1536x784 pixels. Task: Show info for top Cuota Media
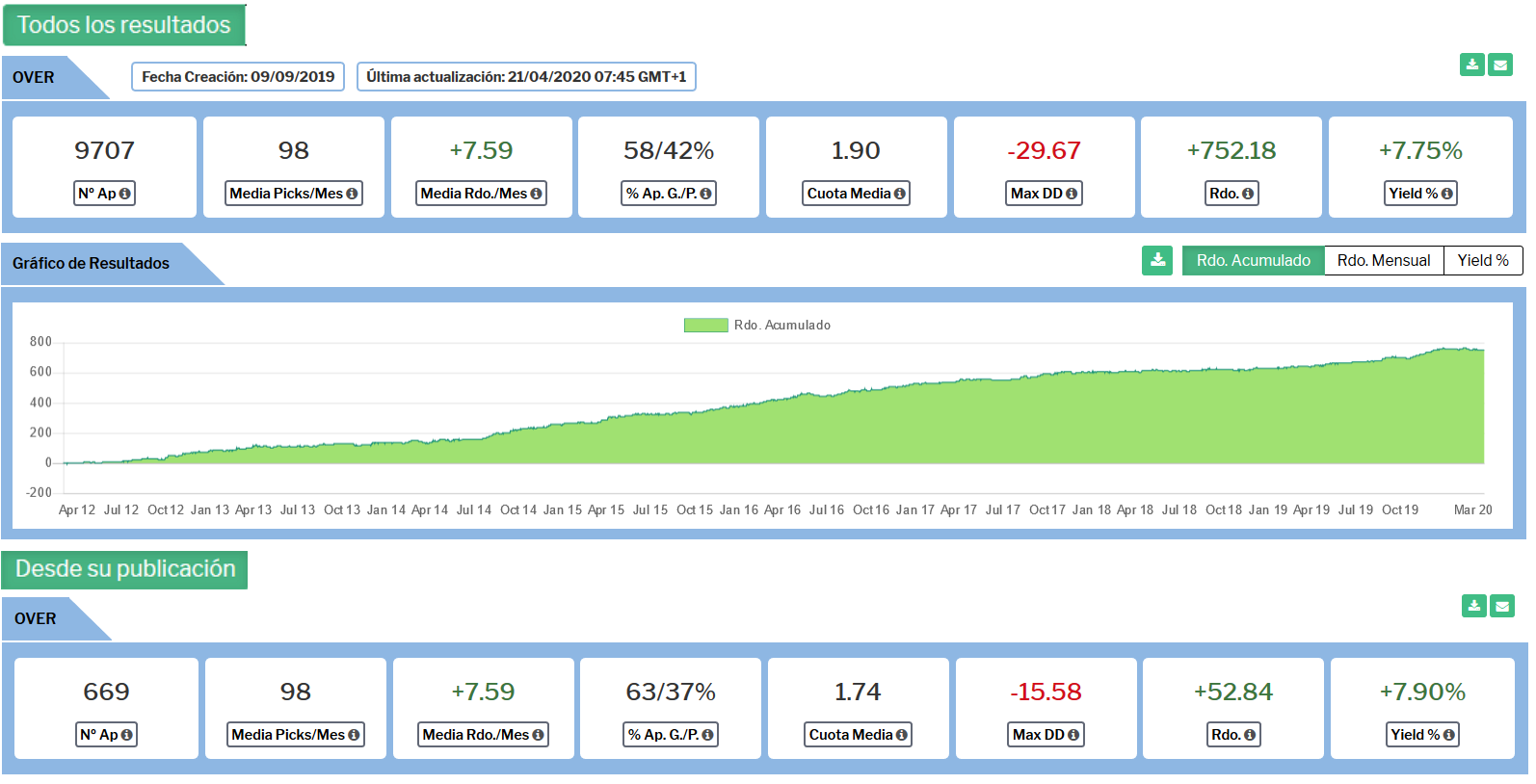[899, 194]
